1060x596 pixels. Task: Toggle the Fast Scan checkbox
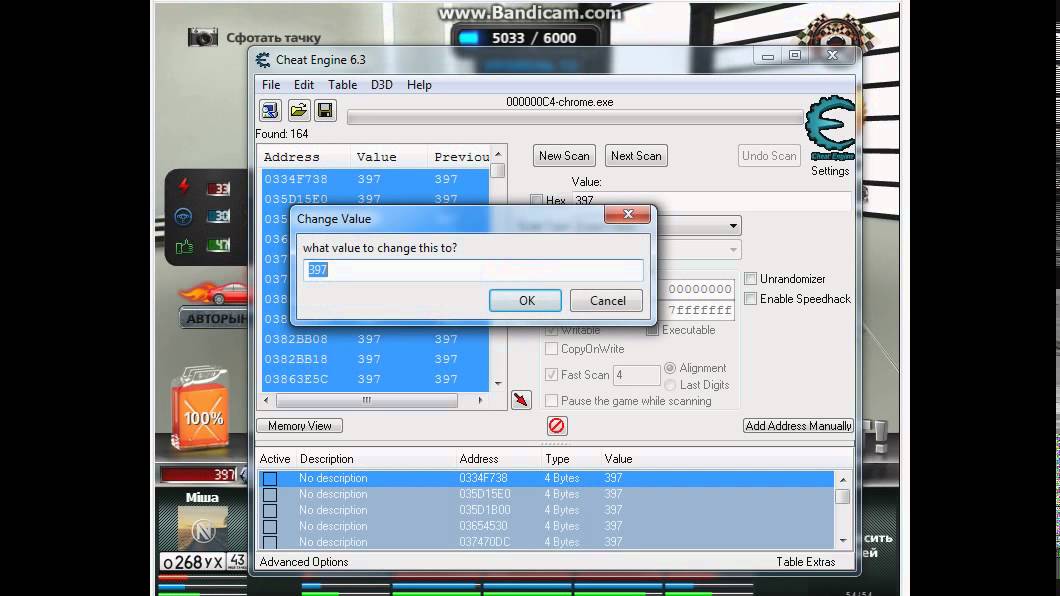(x=552, y=374)
